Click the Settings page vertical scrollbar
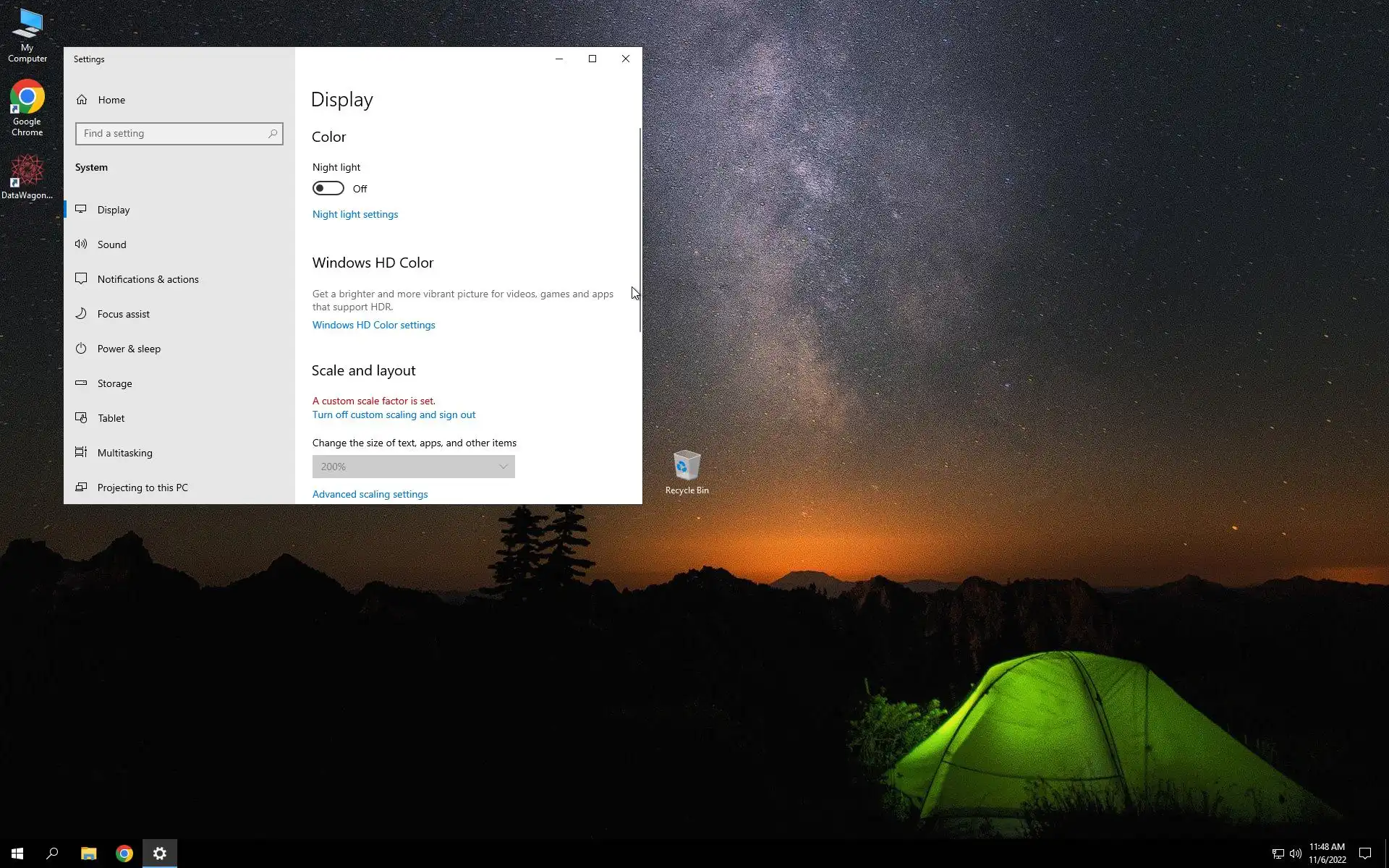The height and width of the screenshot is (868, 1389). (640, 231)
